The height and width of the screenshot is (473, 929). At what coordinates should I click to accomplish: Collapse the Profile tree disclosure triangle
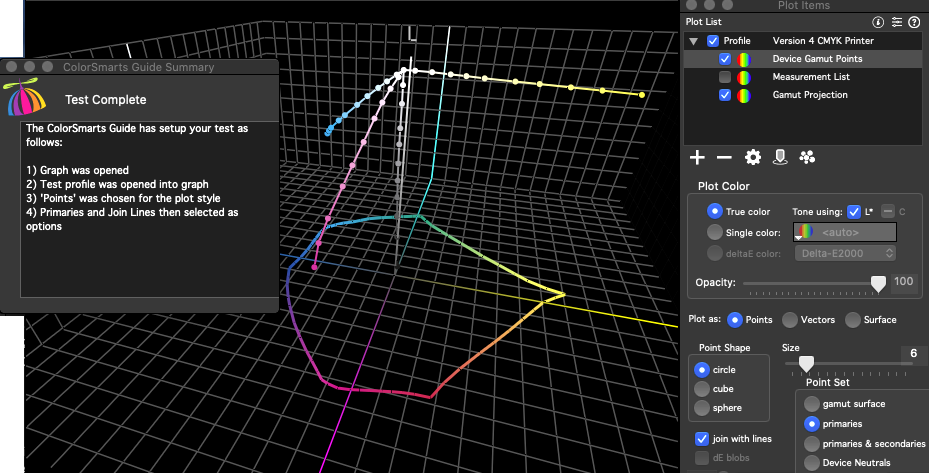[x=692, y=41]
